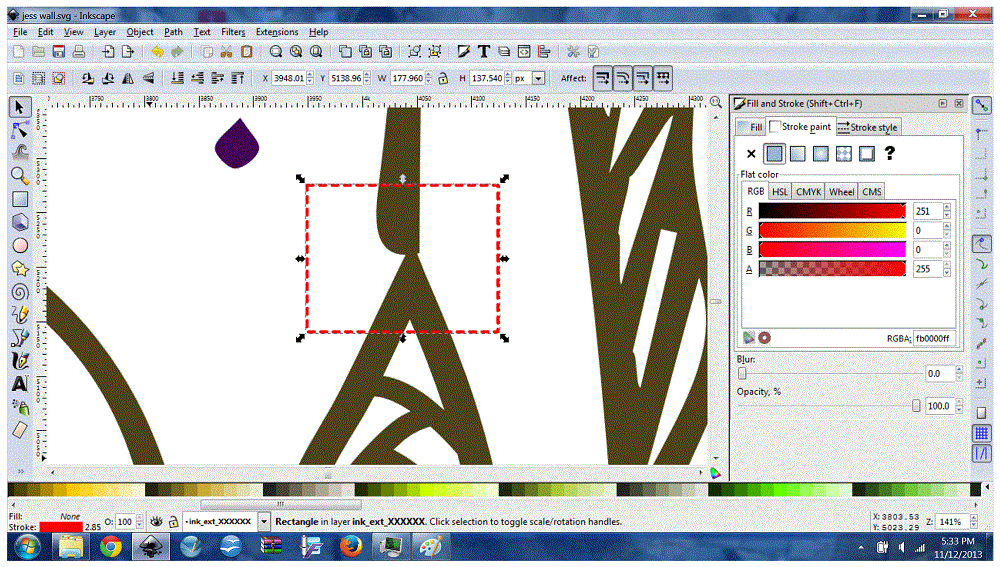Screen dimensions: 1000x567
Task: Click Raise selection to top icon
Action: pyautogui.click(x=237, y=78)
